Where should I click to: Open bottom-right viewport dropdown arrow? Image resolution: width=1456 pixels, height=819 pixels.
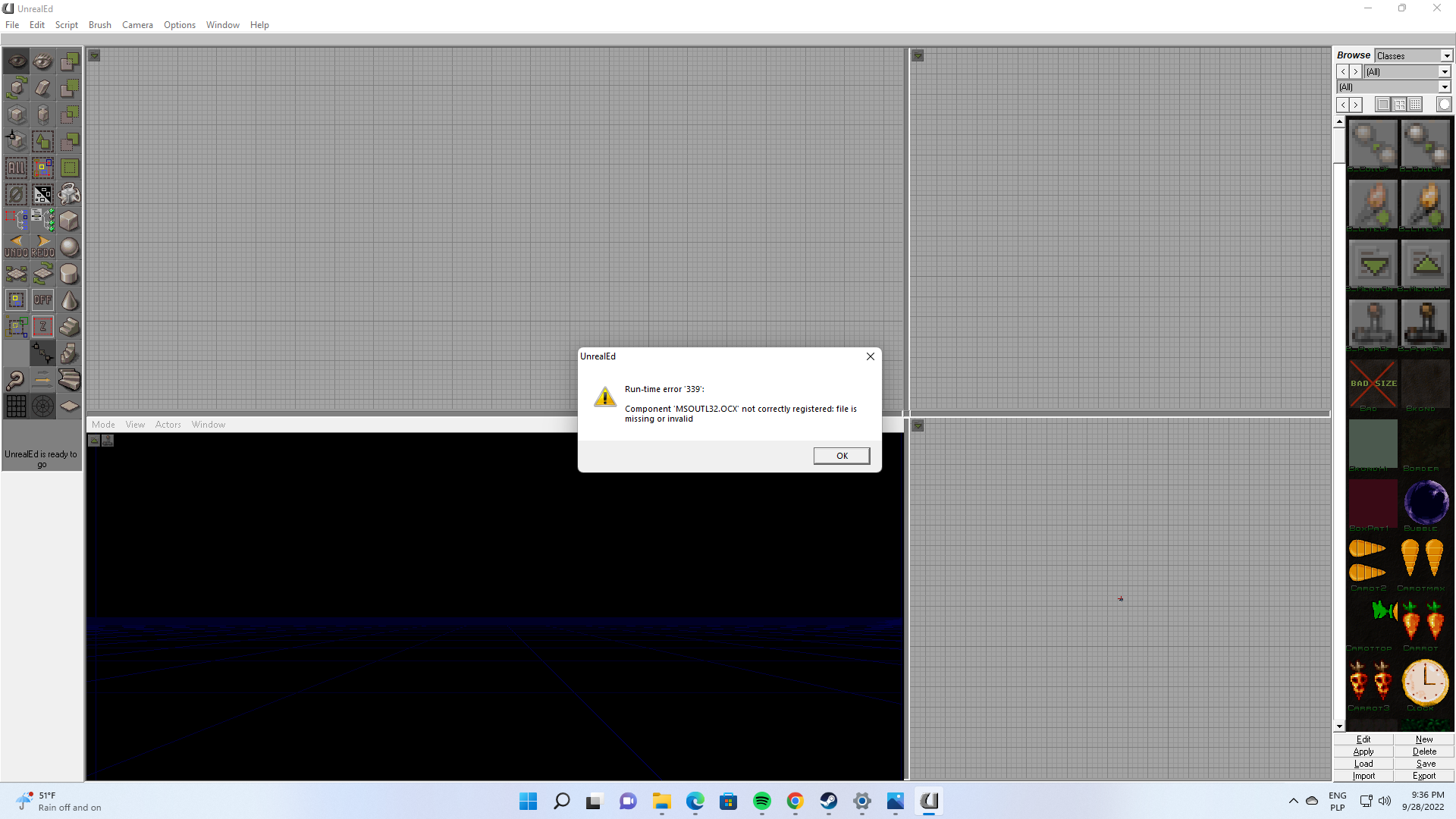918,426
